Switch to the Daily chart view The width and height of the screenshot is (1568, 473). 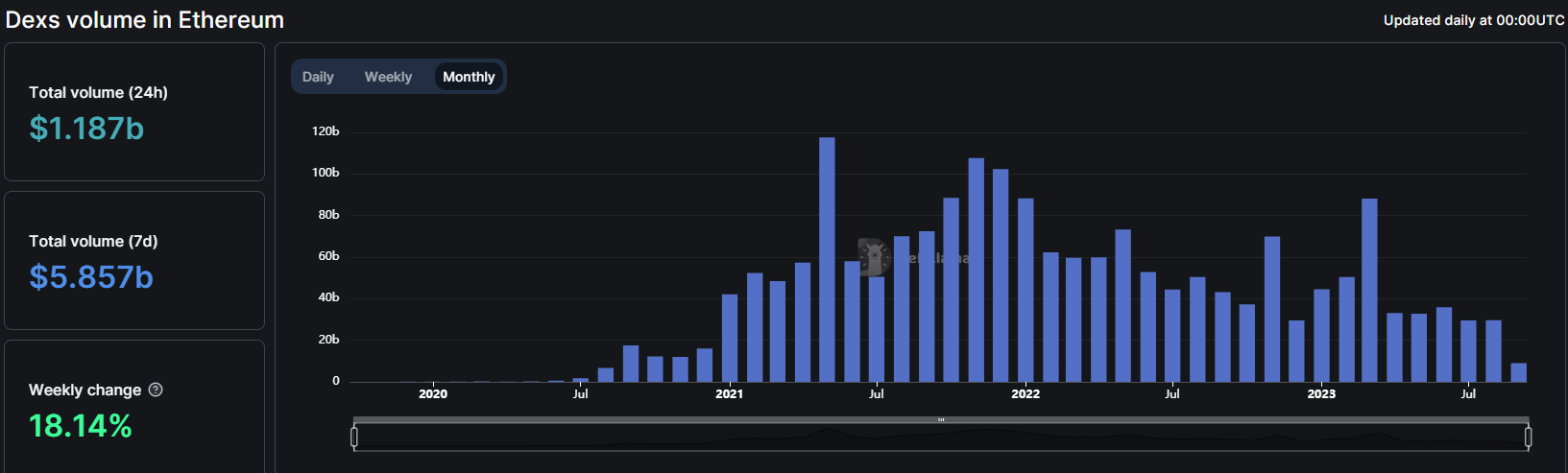pyautogui.click(x=318, y=77)
